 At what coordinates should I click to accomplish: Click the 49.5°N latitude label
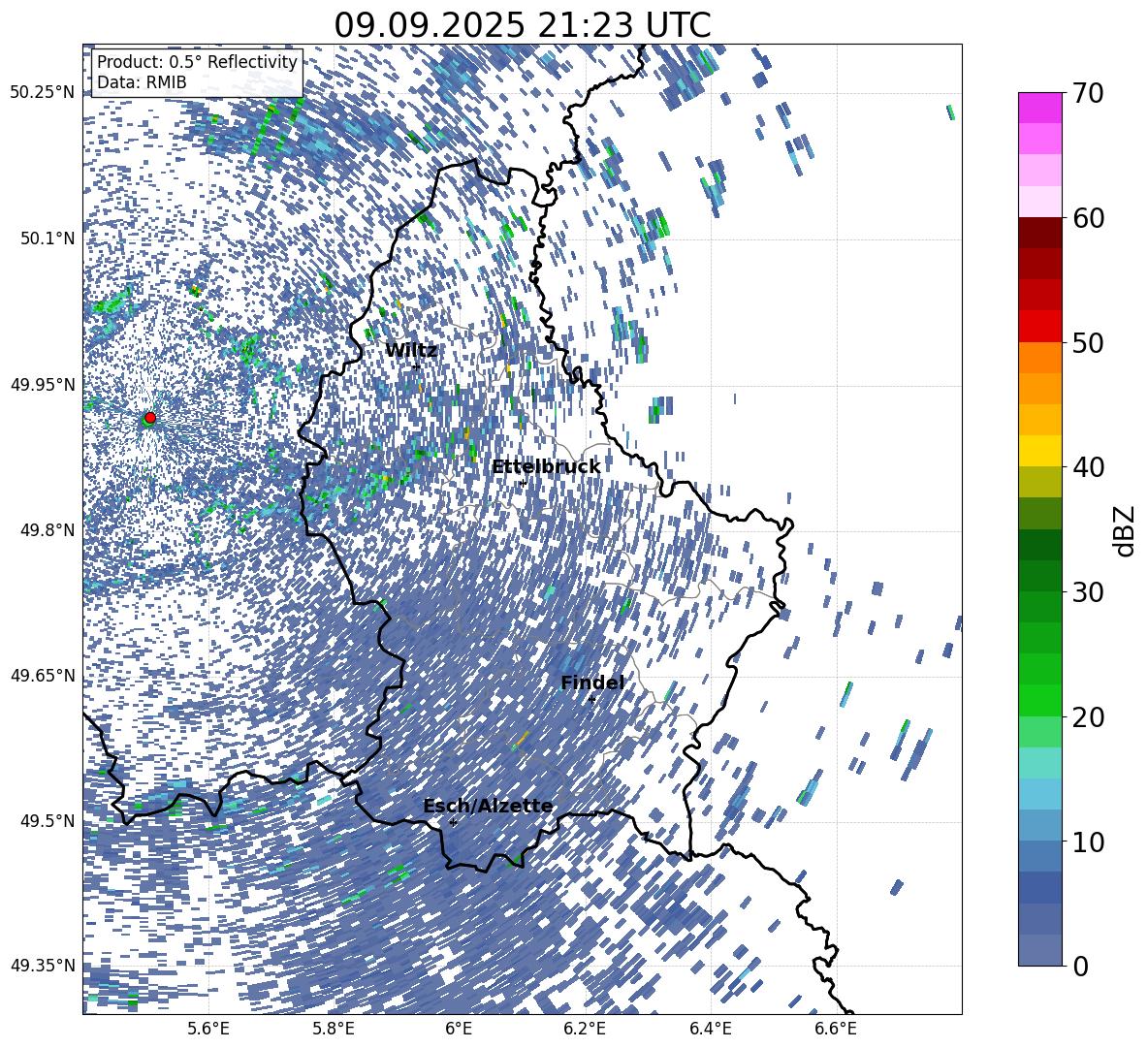point(47,820)
